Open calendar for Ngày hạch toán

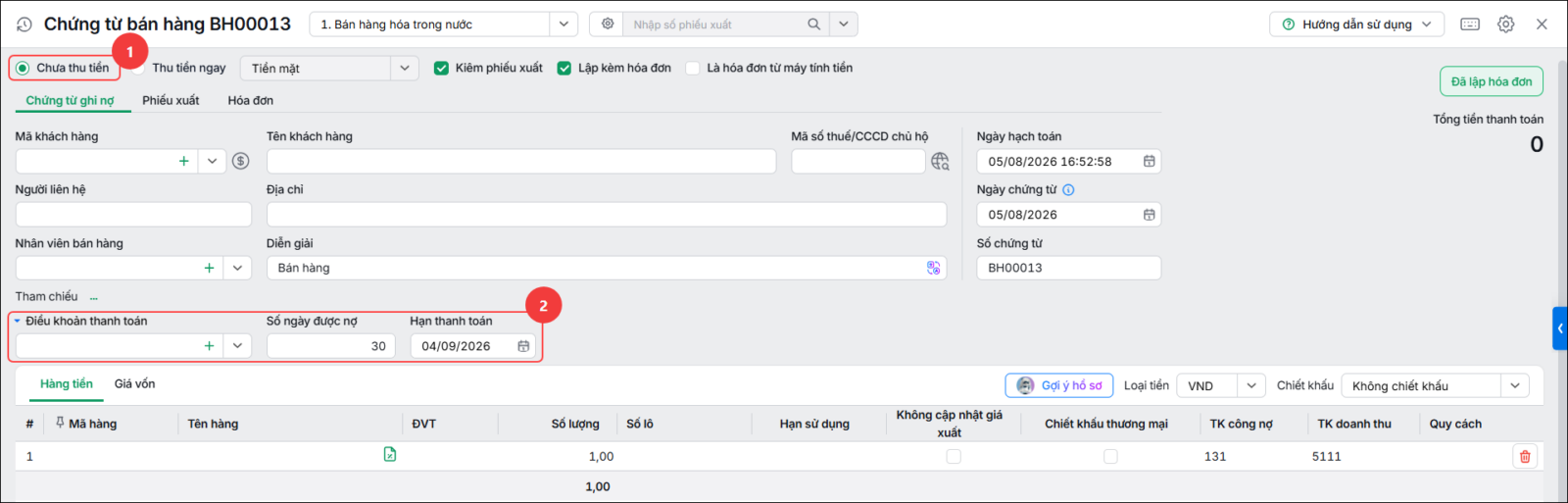point(1149,161)
